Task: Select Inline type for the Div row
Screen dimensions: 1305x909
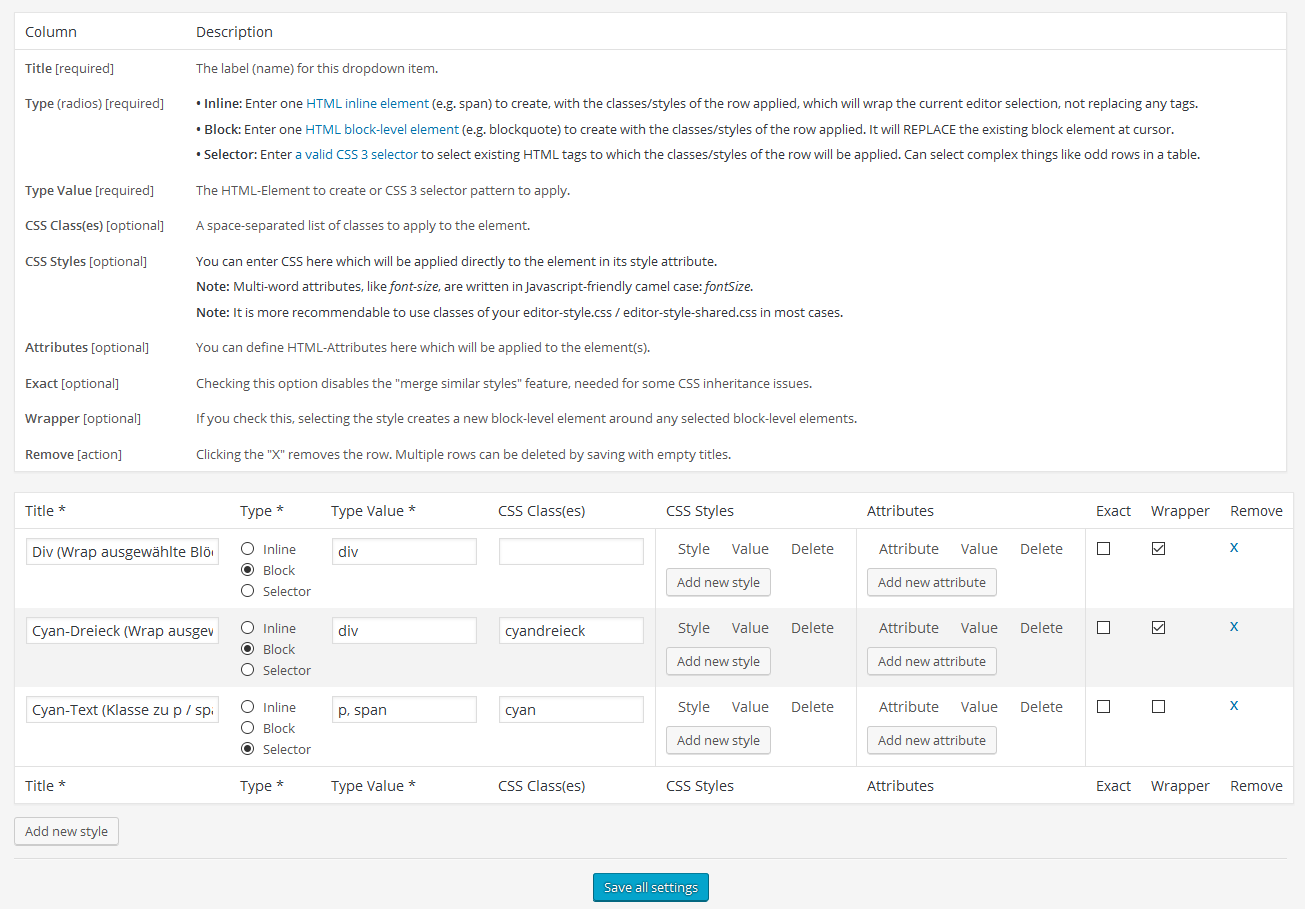Action: click(x=247, y=549)
